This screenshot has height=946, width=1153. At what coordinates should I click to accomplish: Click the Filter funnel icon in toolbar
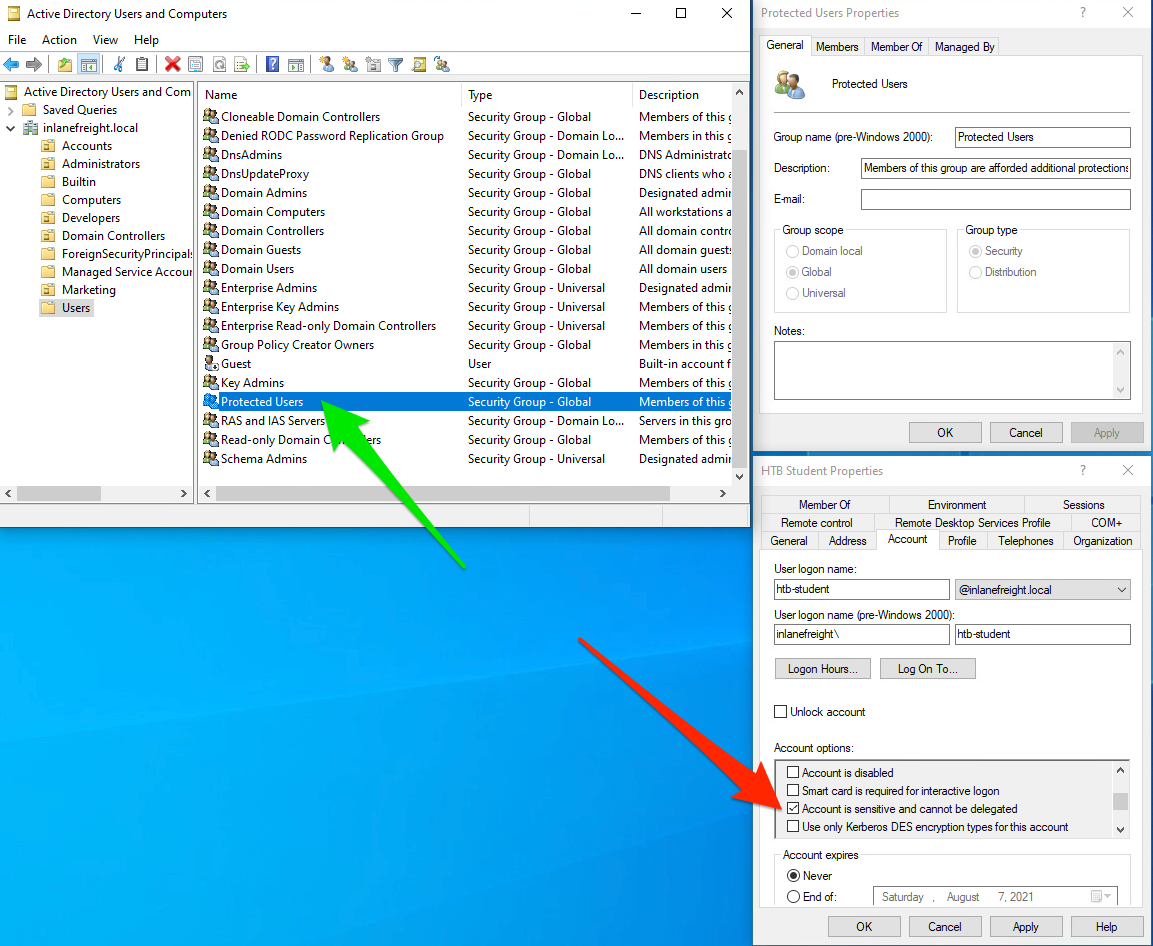tap(396, 64)
